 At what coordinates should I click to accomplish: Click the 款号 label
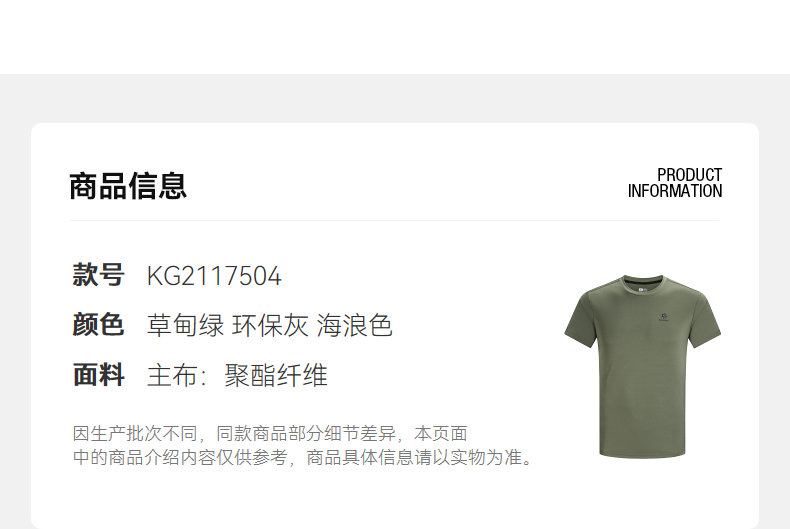pyautogui.click(x=98, y=275)
